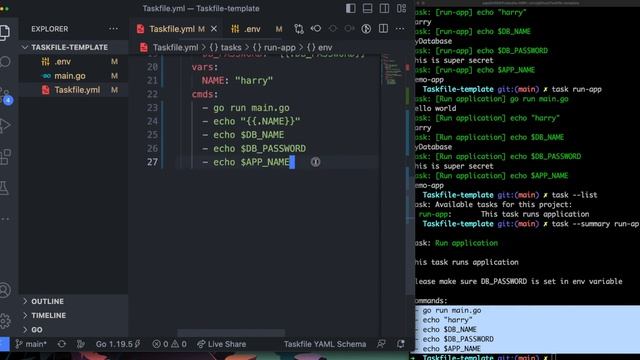640x360 pixels.
Task: Open problems counter with 0 errors
Action: tap(169, 344)
